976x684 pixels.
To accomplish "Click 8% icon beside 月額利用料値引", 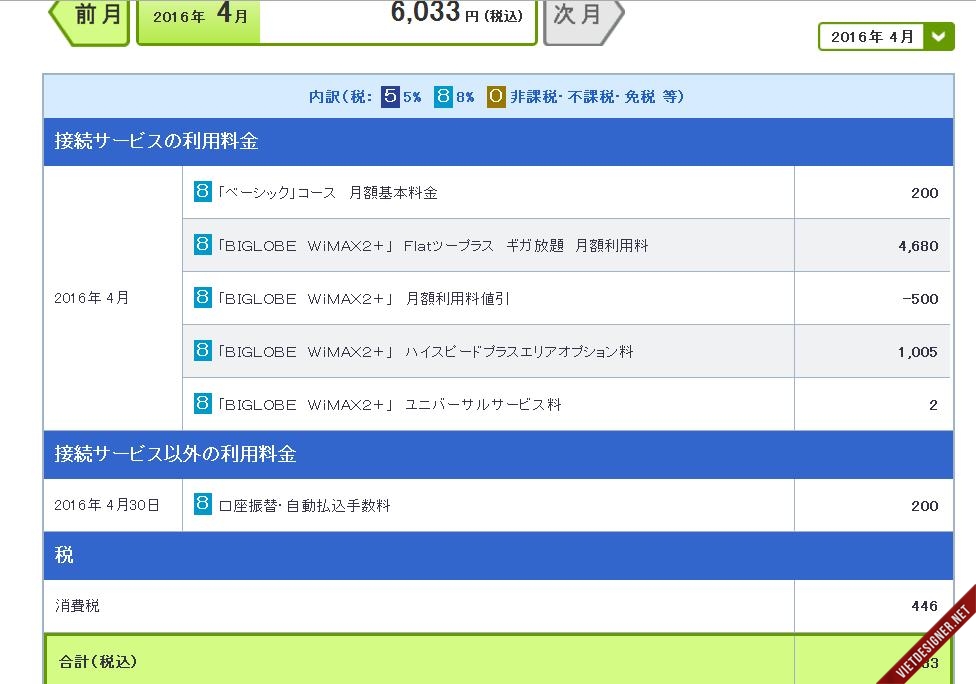I will pos(202,297).
